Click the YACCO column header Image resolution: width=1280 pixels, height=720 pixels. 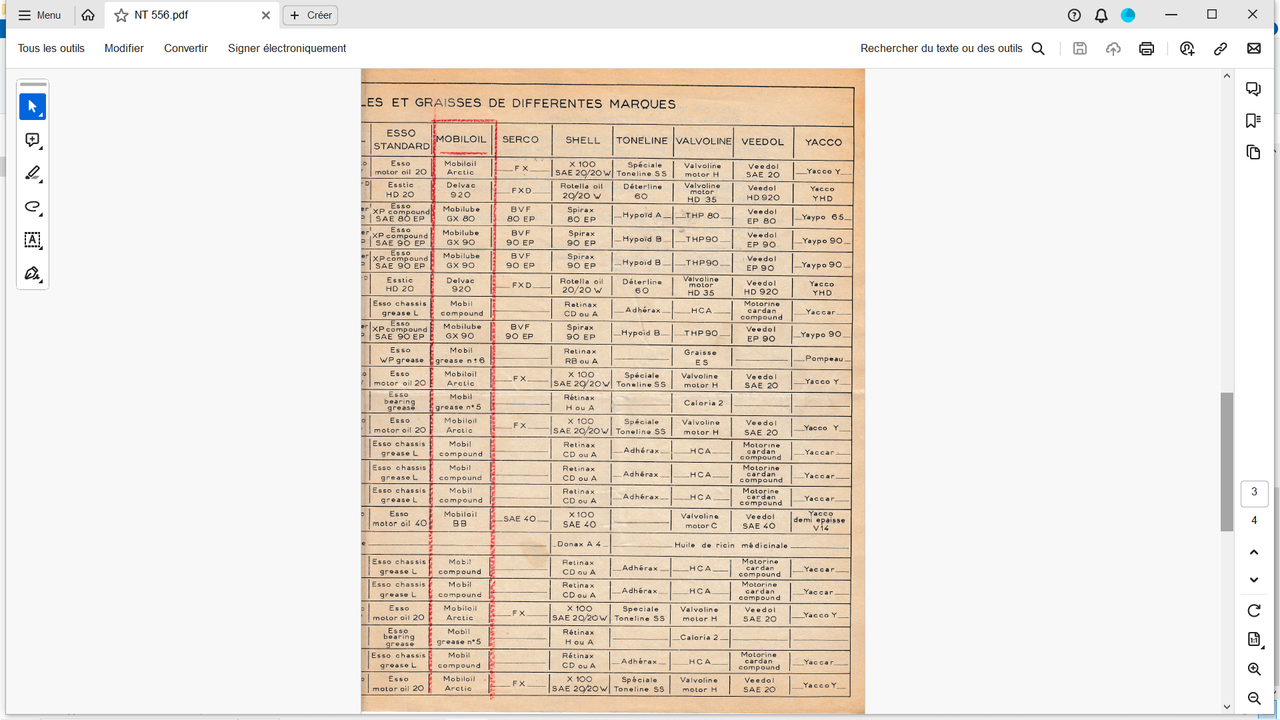823,142
